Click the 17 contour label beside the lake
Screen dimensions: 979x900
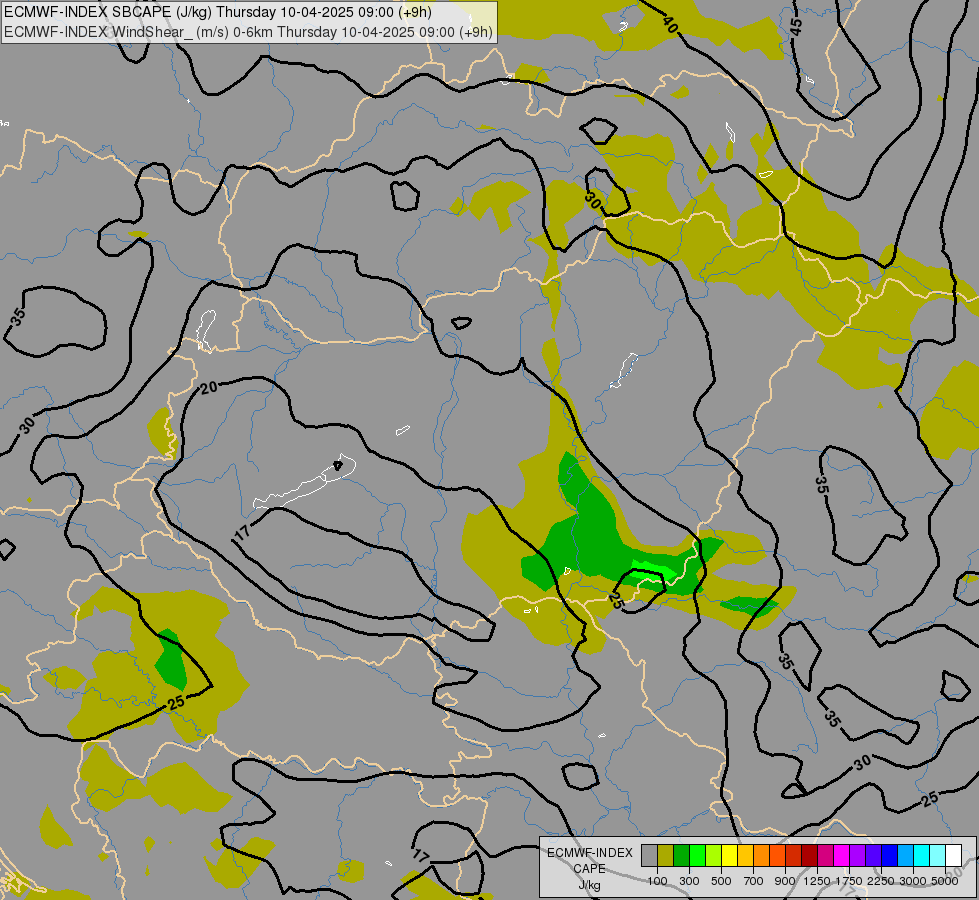[242, 533]
